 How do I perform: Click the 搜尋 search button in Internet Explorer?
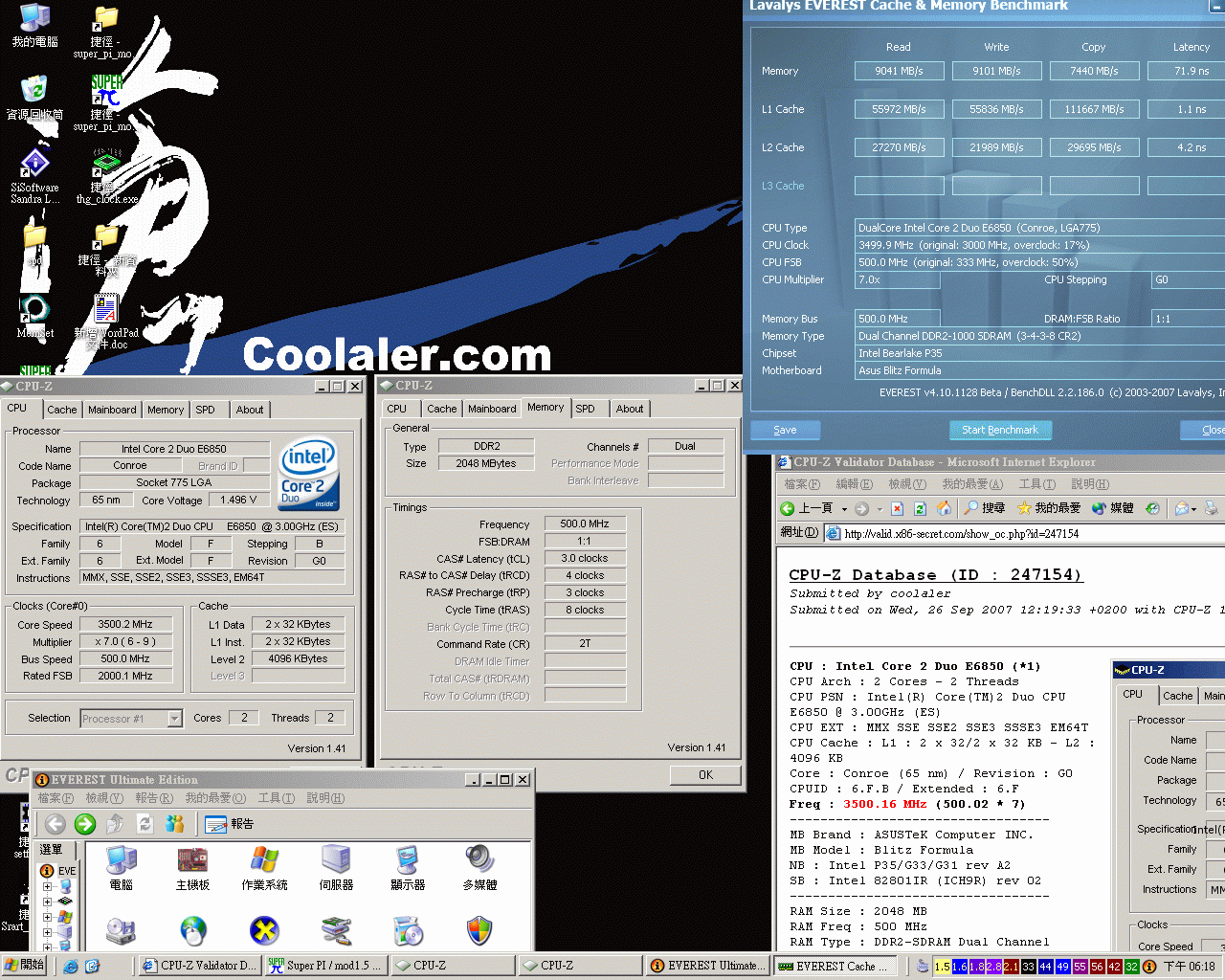point(984,508)
